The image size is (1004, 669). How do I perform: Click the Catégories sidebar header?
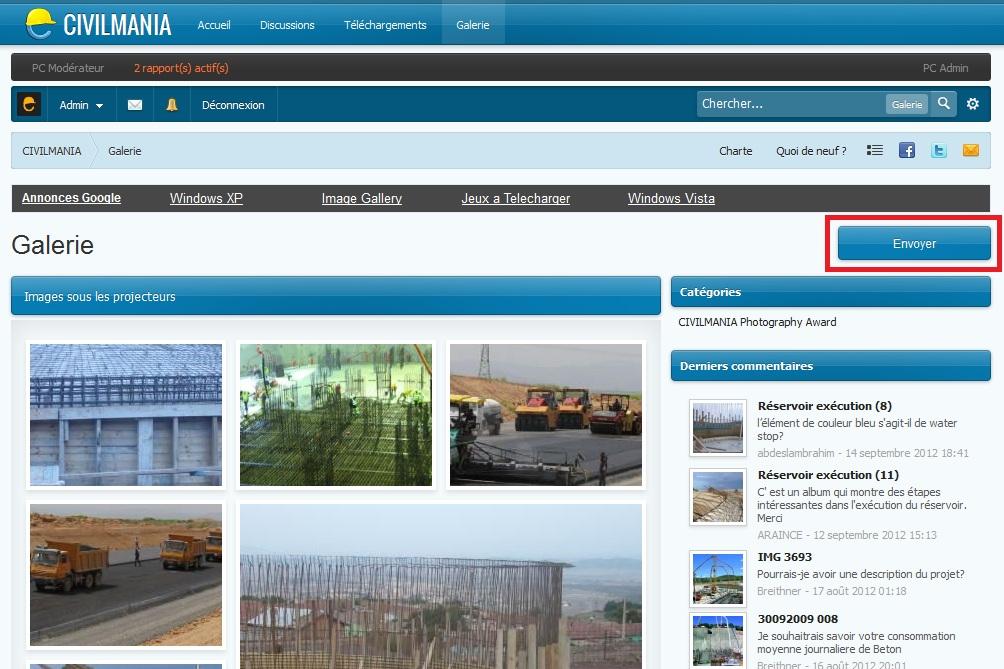tap(830, 292)
